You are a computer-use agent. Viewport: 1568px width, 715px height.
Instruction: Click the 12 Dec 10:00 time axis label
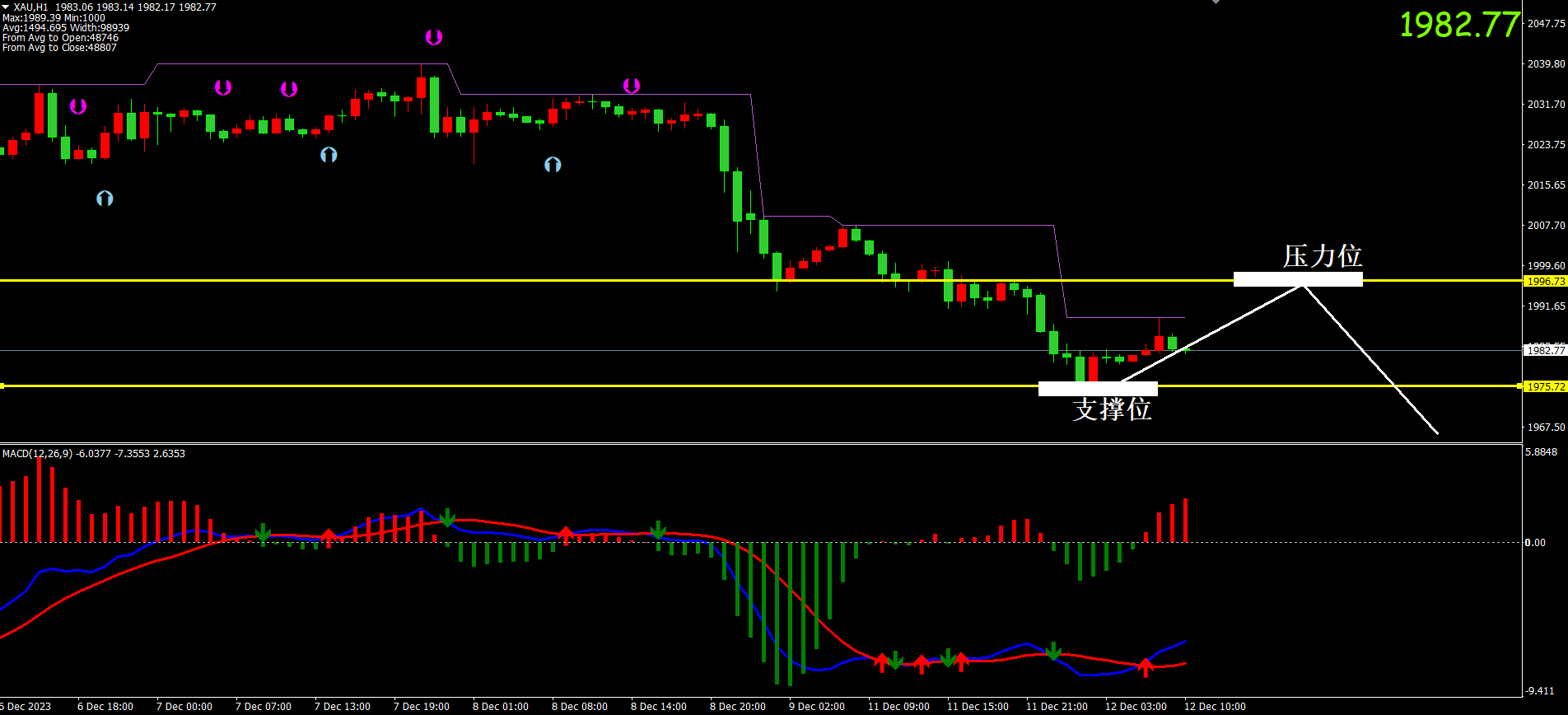pos(1214,706)
